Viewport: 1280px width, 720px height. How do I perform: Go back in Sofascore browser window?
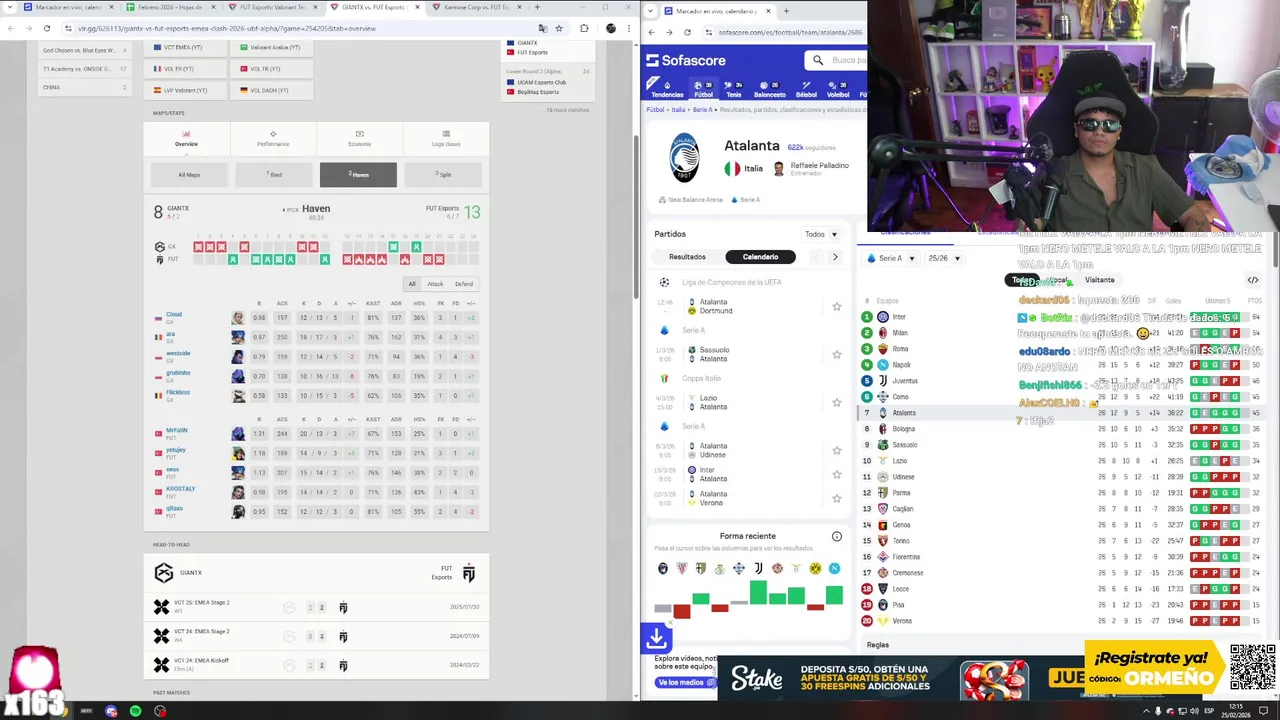coord(652,32)
